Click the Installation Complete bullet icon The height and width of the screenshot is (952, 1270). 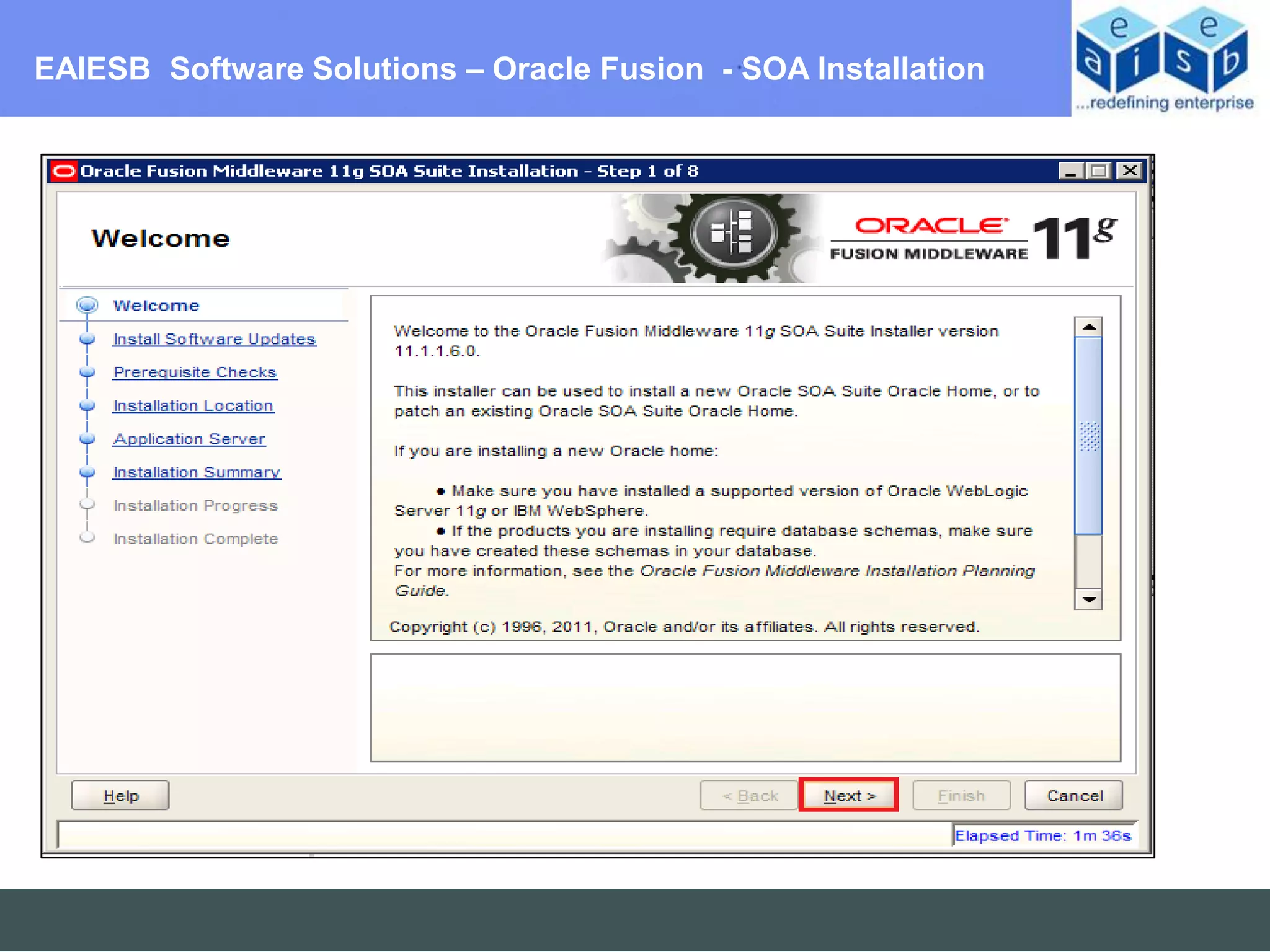[87, 537]
